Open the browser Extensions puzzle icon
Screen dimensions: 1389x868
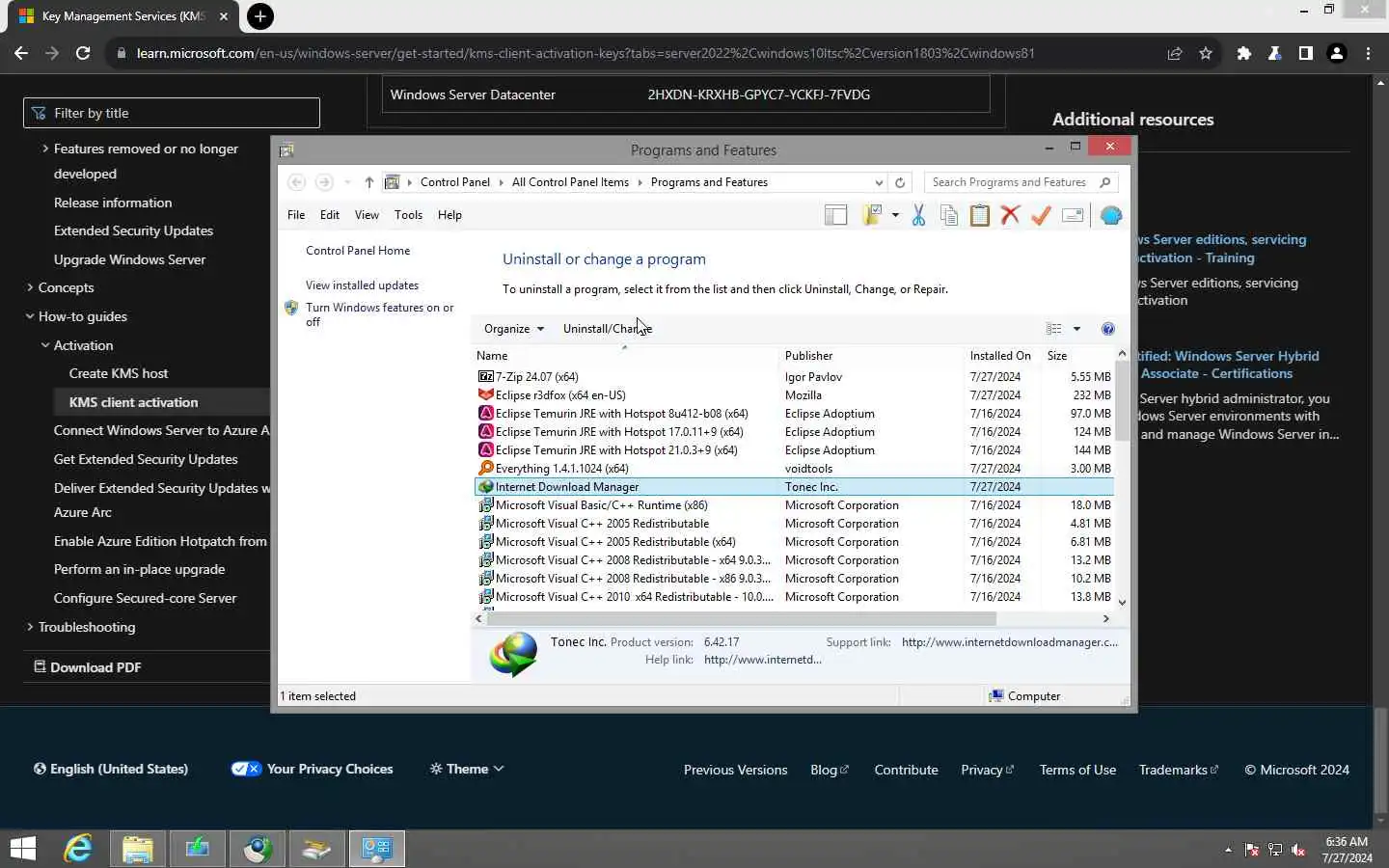pos(1244,53)
